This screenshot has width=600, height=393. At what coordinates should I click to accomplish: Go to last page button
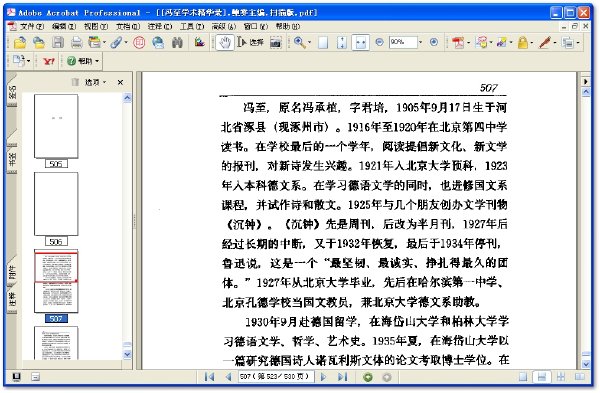click(x=342, y=377)
